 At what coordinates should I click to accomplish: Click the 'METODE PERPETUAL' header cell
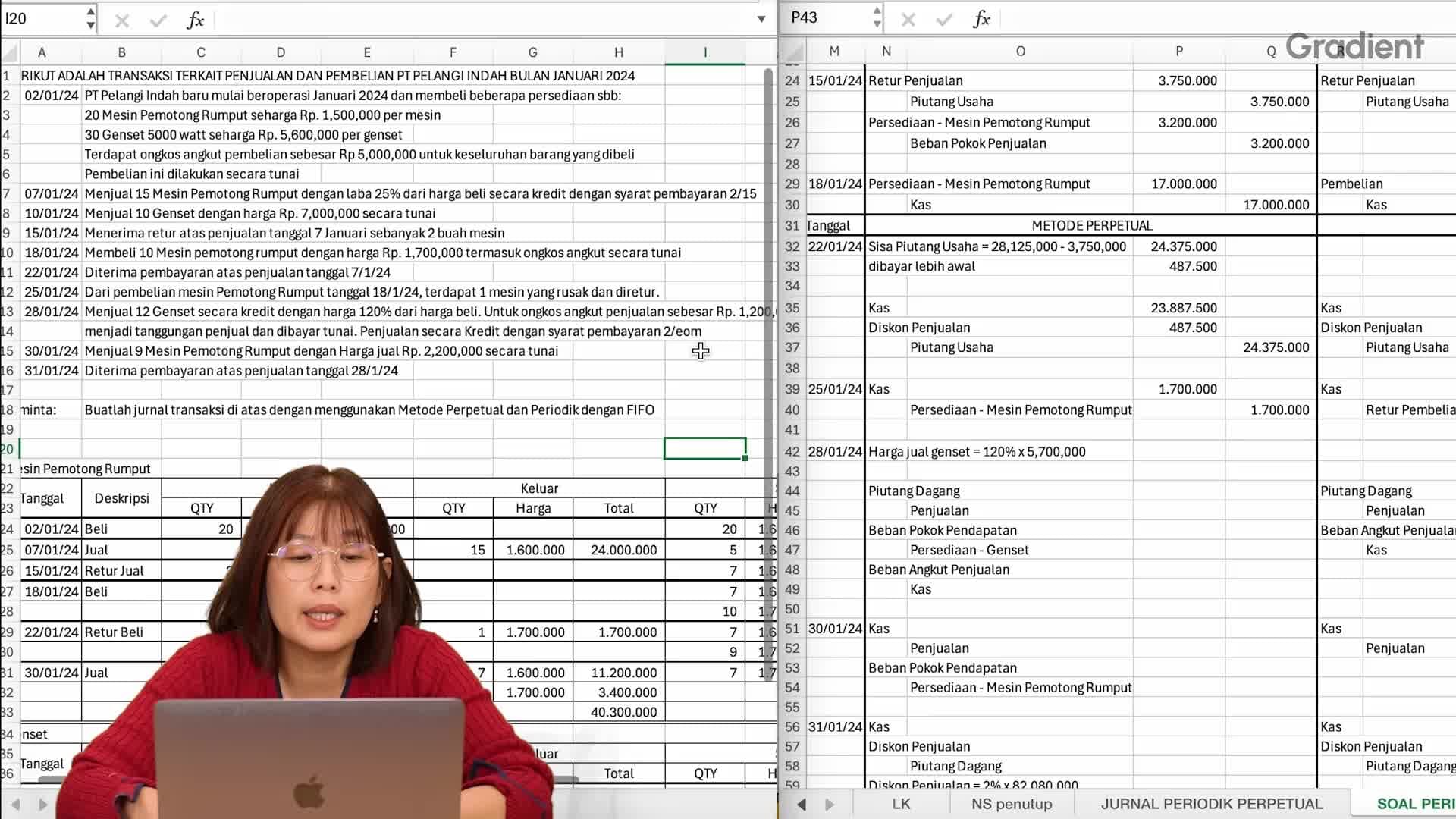pyautogui.click(x=1091, y=226)
